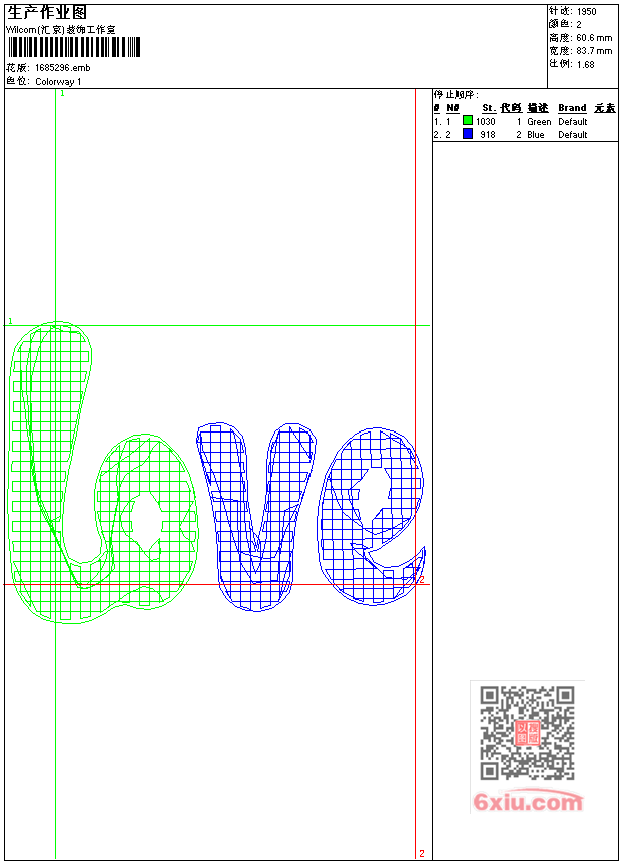Select the green letter "o" embroidery object
This screenshot has width=620, height=861.
[147, 522]
